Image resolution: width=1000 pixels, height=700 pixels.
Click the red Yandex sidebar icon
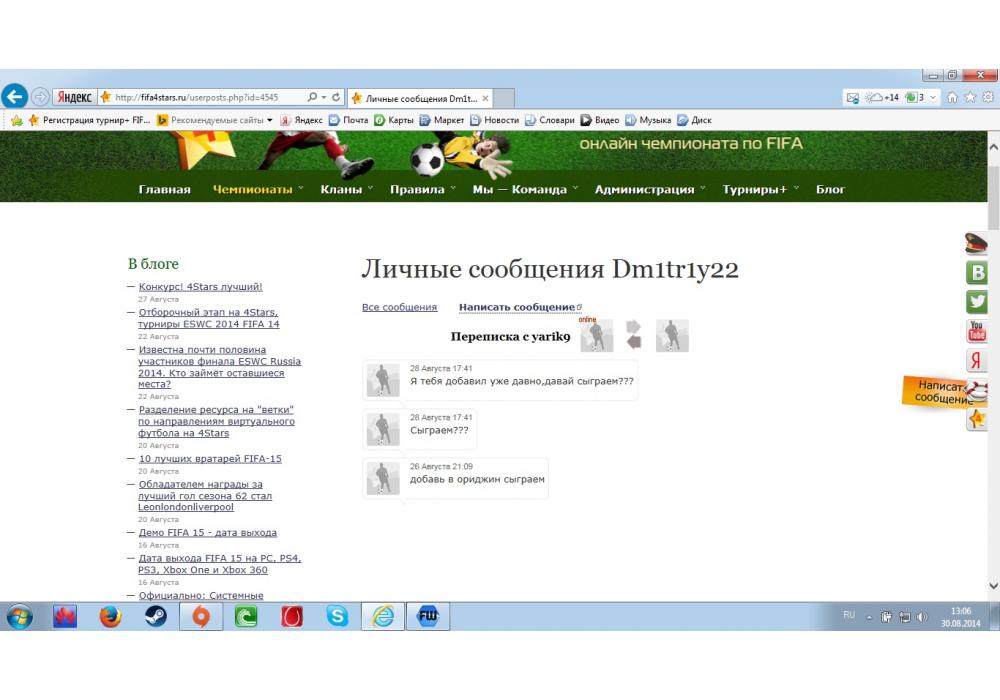click(977, 361)
